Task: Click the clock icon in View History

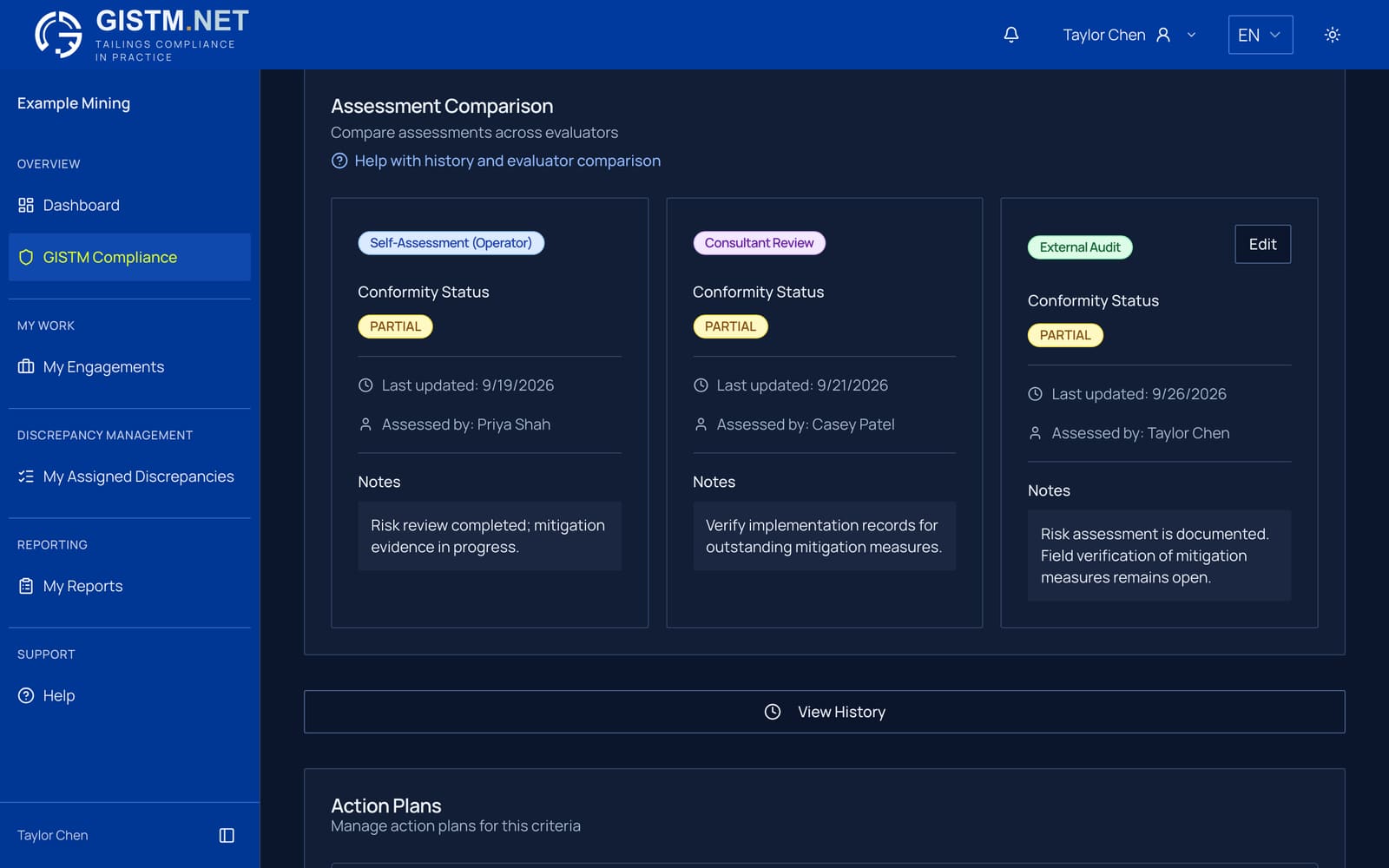Action: click(x=773, y=712)
